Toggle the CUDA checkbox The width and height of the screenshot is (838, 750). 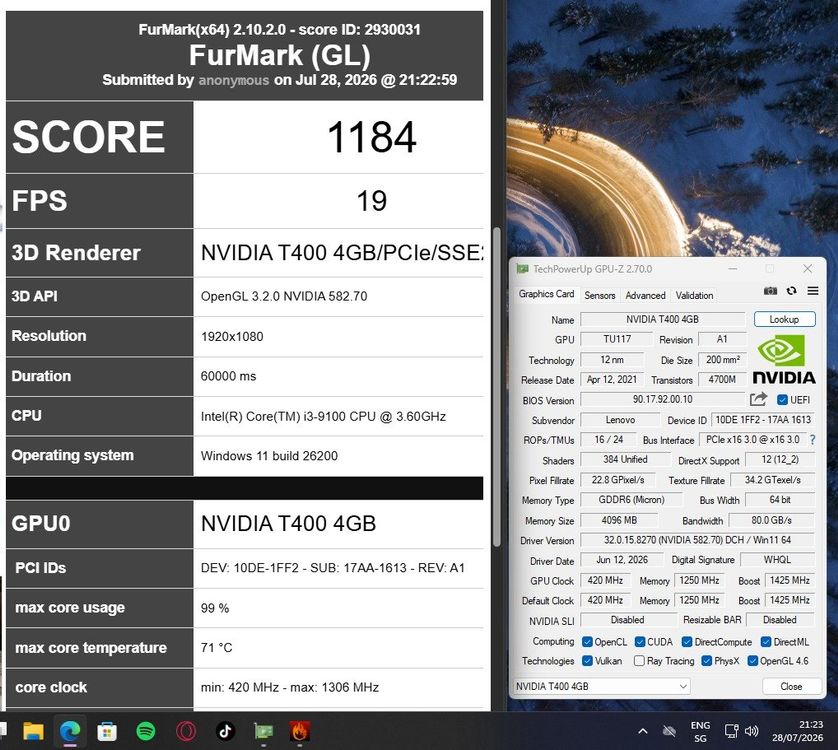pyautogui.click(x=640, y=641)
